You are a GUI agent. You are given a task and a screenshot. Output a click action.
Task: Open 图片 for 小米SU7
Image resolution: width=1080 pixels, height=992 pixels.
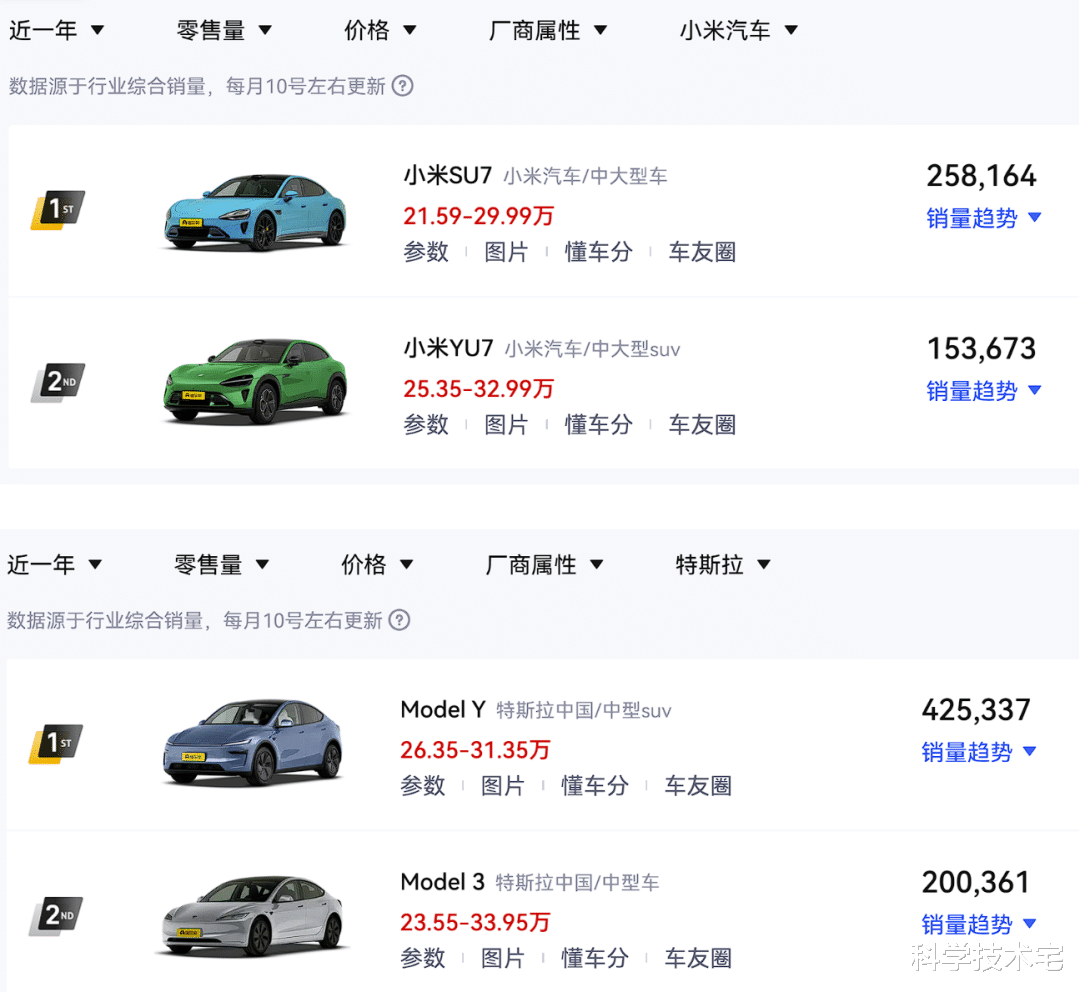[x=506, y=252]
